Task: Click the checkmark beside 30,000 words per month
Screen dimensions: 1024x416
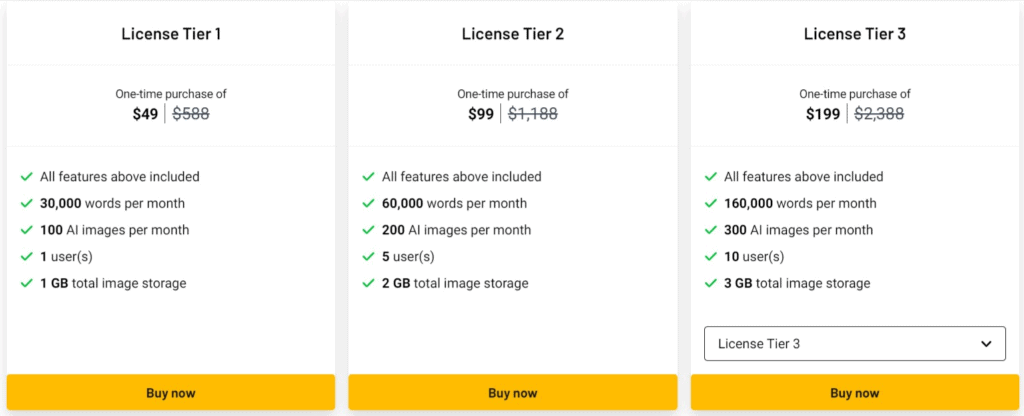Action: (27, 203)
